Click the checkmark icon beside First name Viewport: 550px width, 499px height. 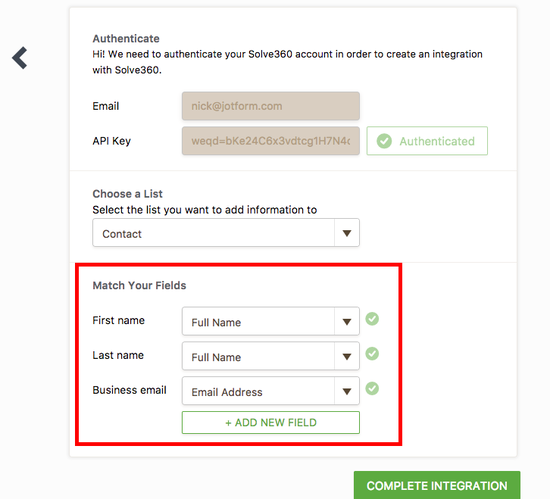pyautogui.click(x=372, y=319)
